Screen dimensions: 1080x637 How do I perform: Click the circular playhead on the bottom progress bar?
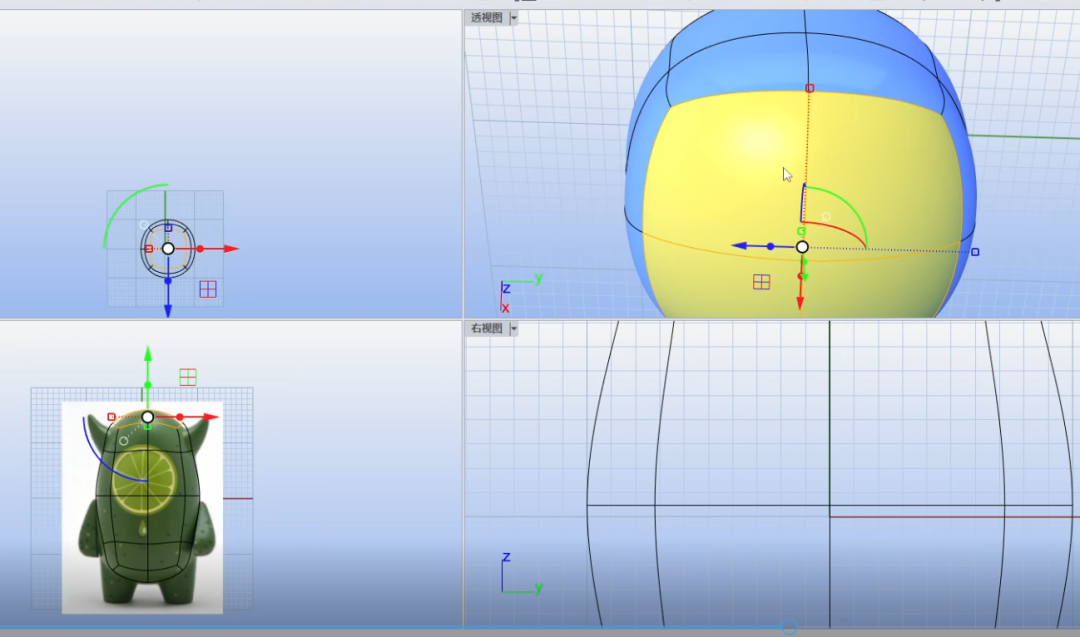(789, 627)
